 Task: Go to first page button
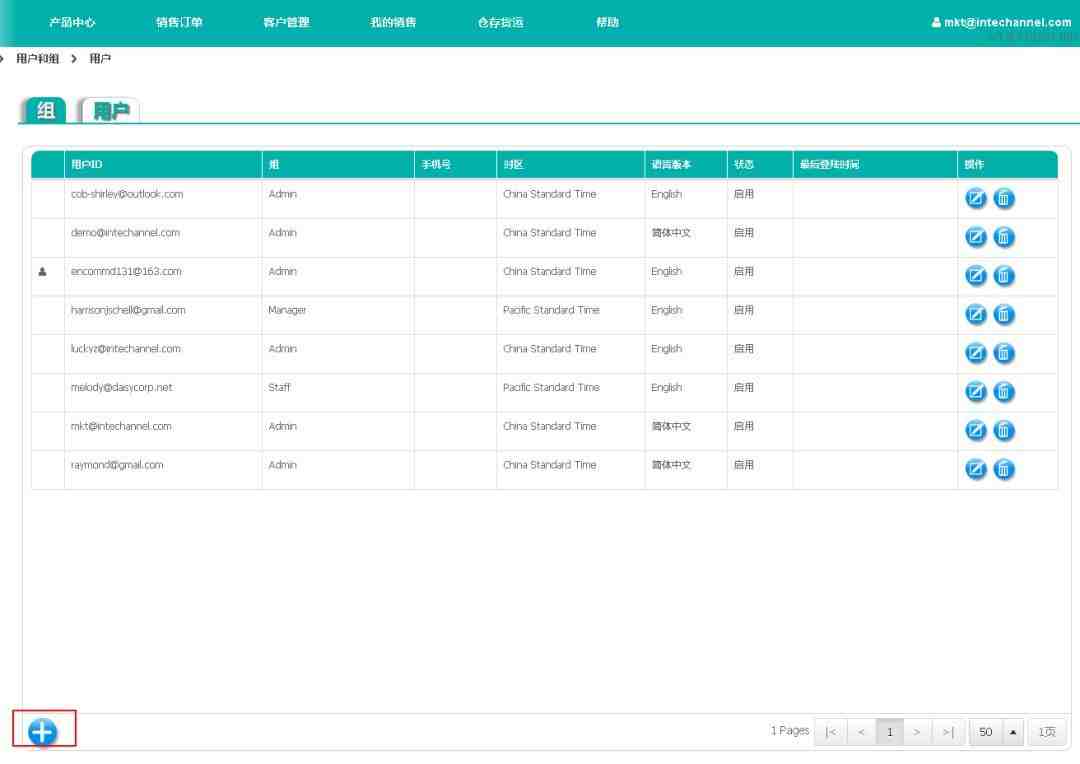pyautogui.click(x=831, y=732)
